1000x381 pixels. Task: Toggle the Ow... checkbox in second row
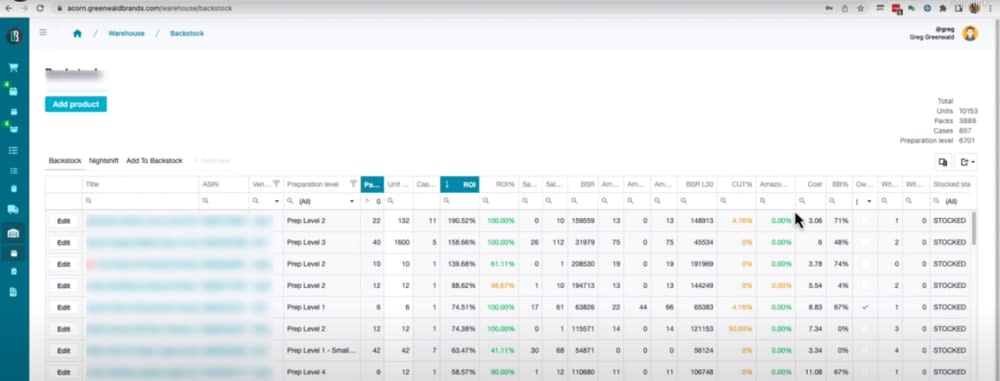pos(865,242)
